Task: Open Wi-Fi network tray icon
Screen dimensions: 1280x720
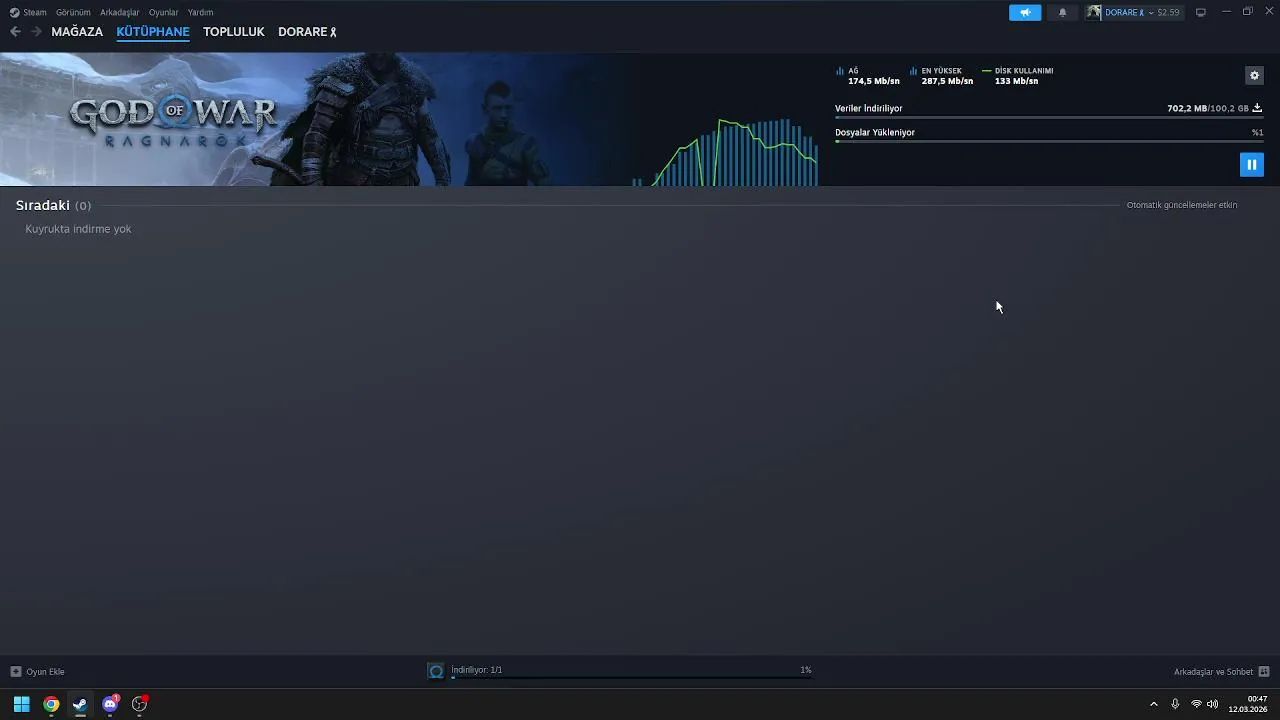Action: click(x=1196, y=704)
